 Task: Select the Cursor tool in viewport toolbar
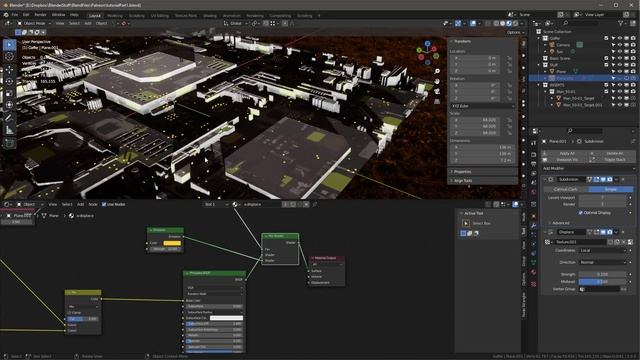pyautogui.click(x=9, y=57)
